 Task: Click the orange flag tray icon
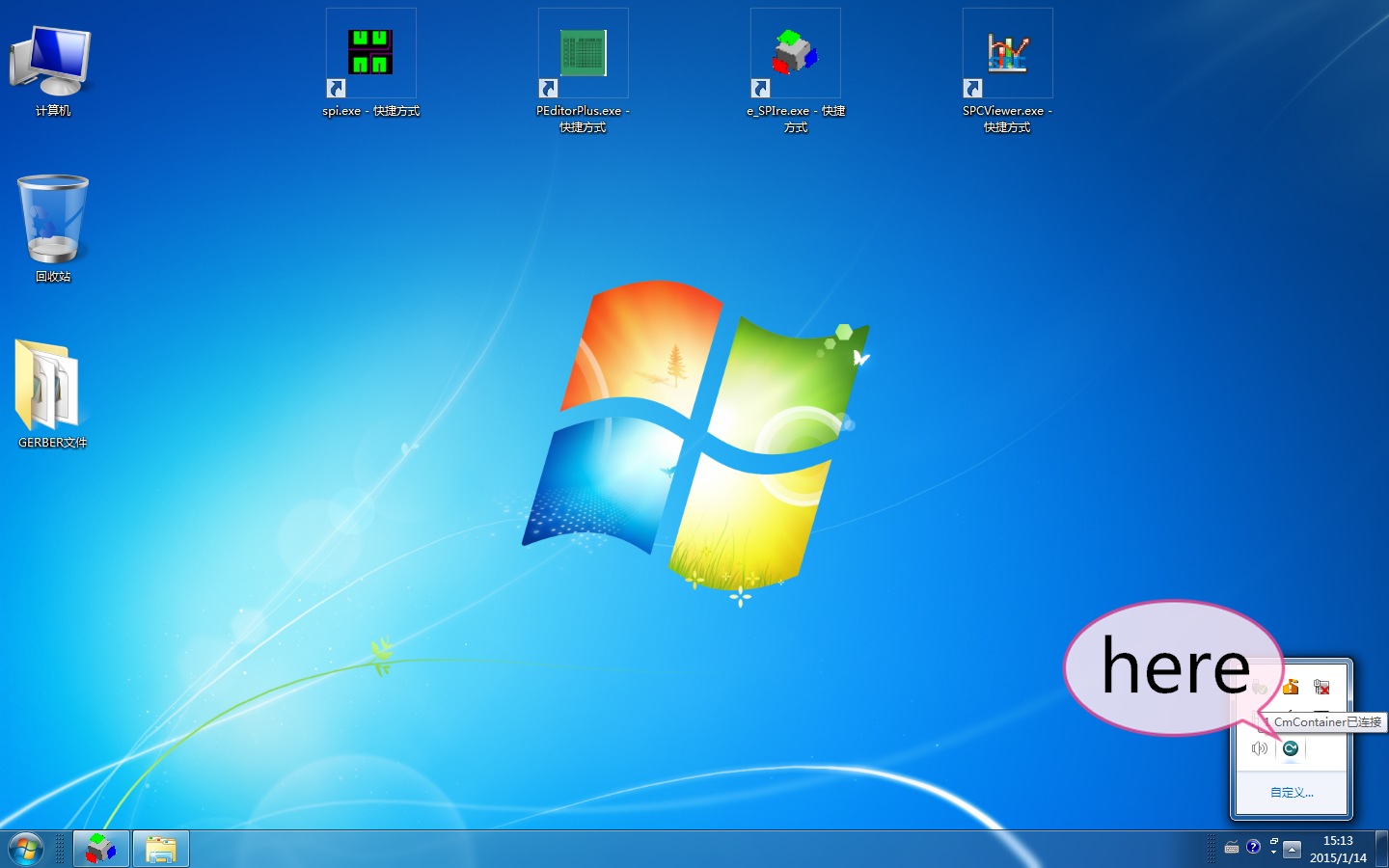[x=1291, y=687]
